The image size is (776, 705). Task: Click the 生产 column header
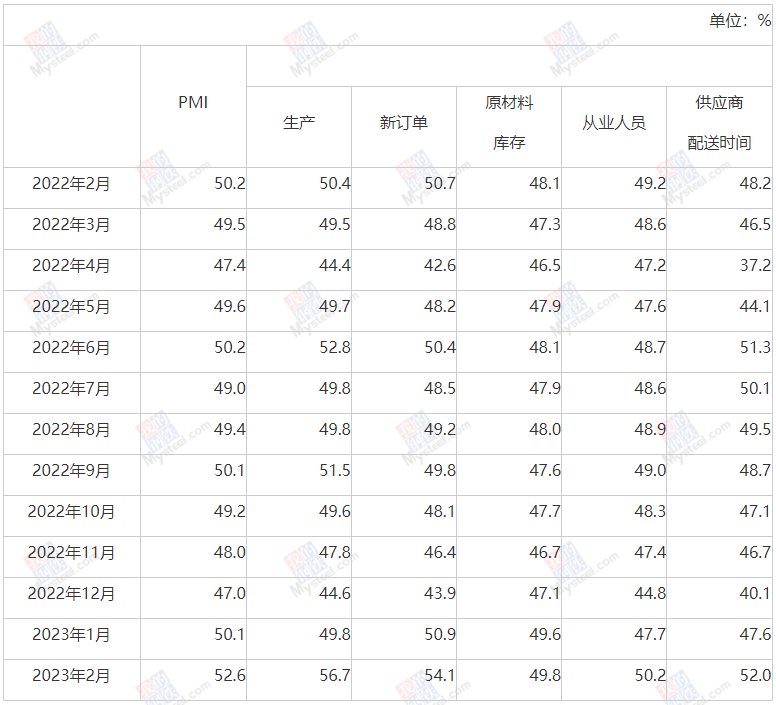click(299, 123)
